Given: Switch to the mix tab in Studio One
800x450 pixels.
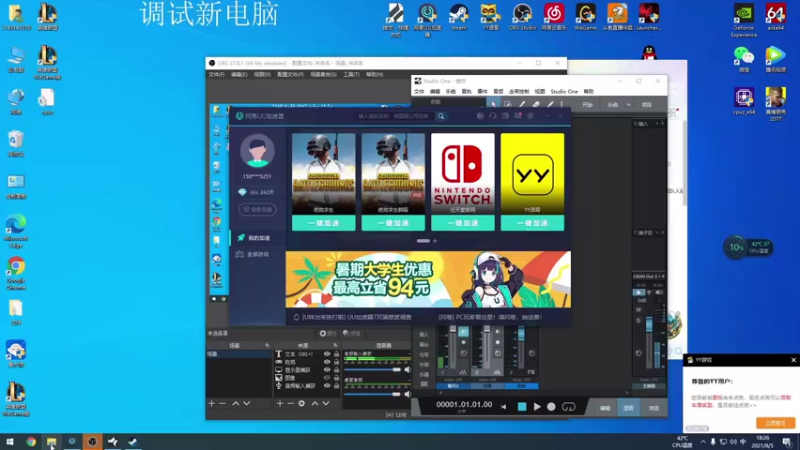Looking at the screenshot, I should pos(629,408).
